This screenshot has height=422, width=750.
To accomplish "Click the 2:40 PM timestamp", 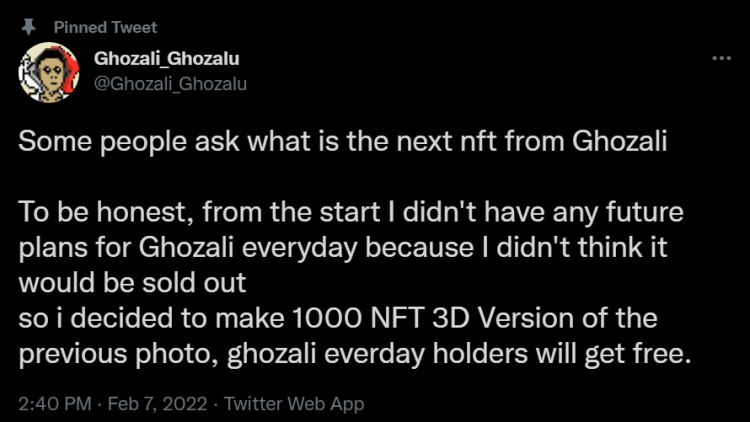I will pyautogui.click(x=56, y=404).
